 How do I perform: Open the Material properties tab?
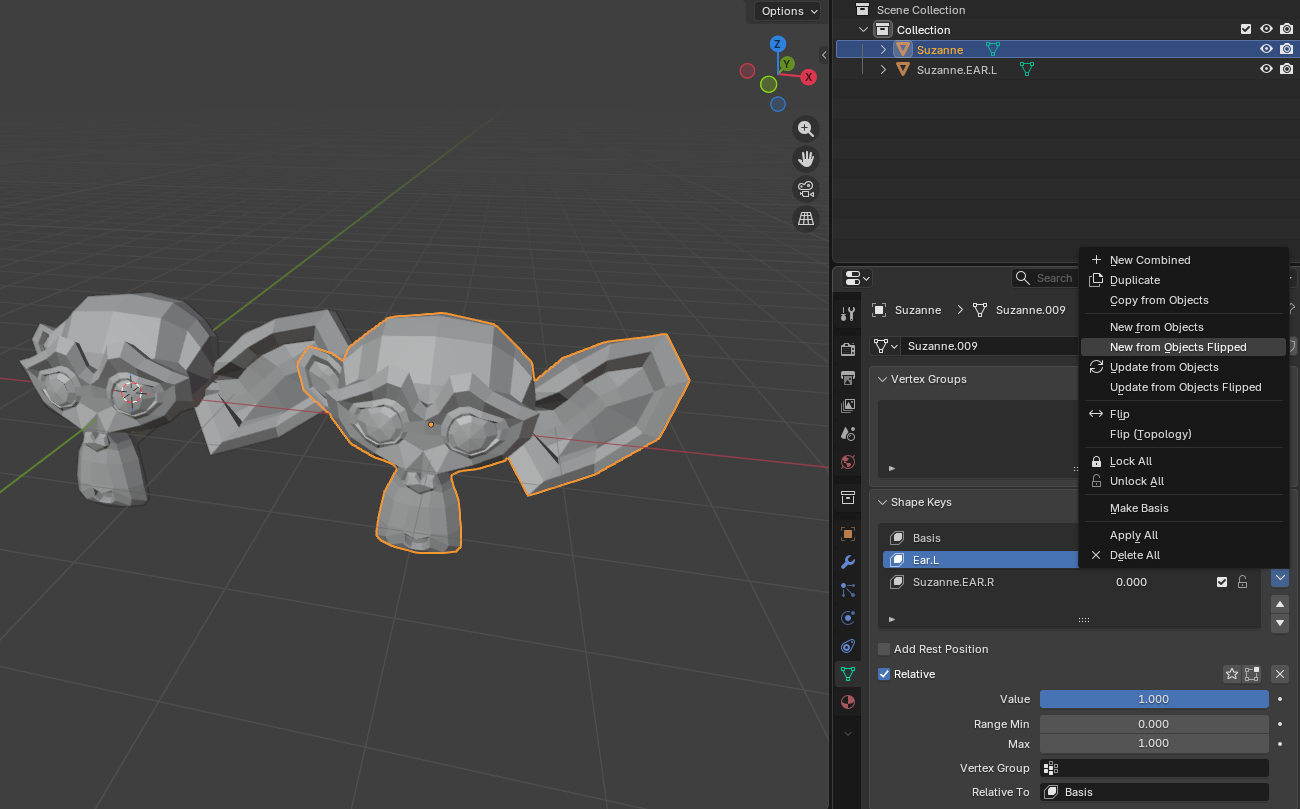[x=848, y=702]
